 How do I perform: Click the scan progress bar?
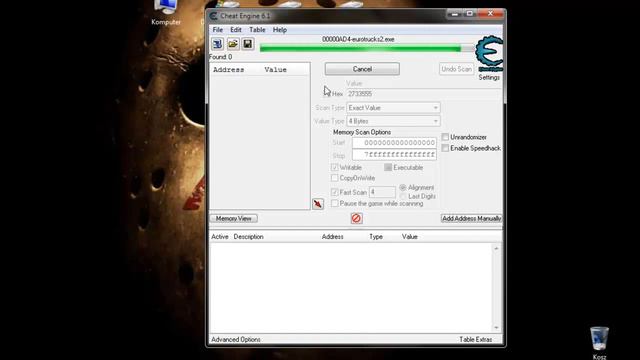(x=367, y=49)
